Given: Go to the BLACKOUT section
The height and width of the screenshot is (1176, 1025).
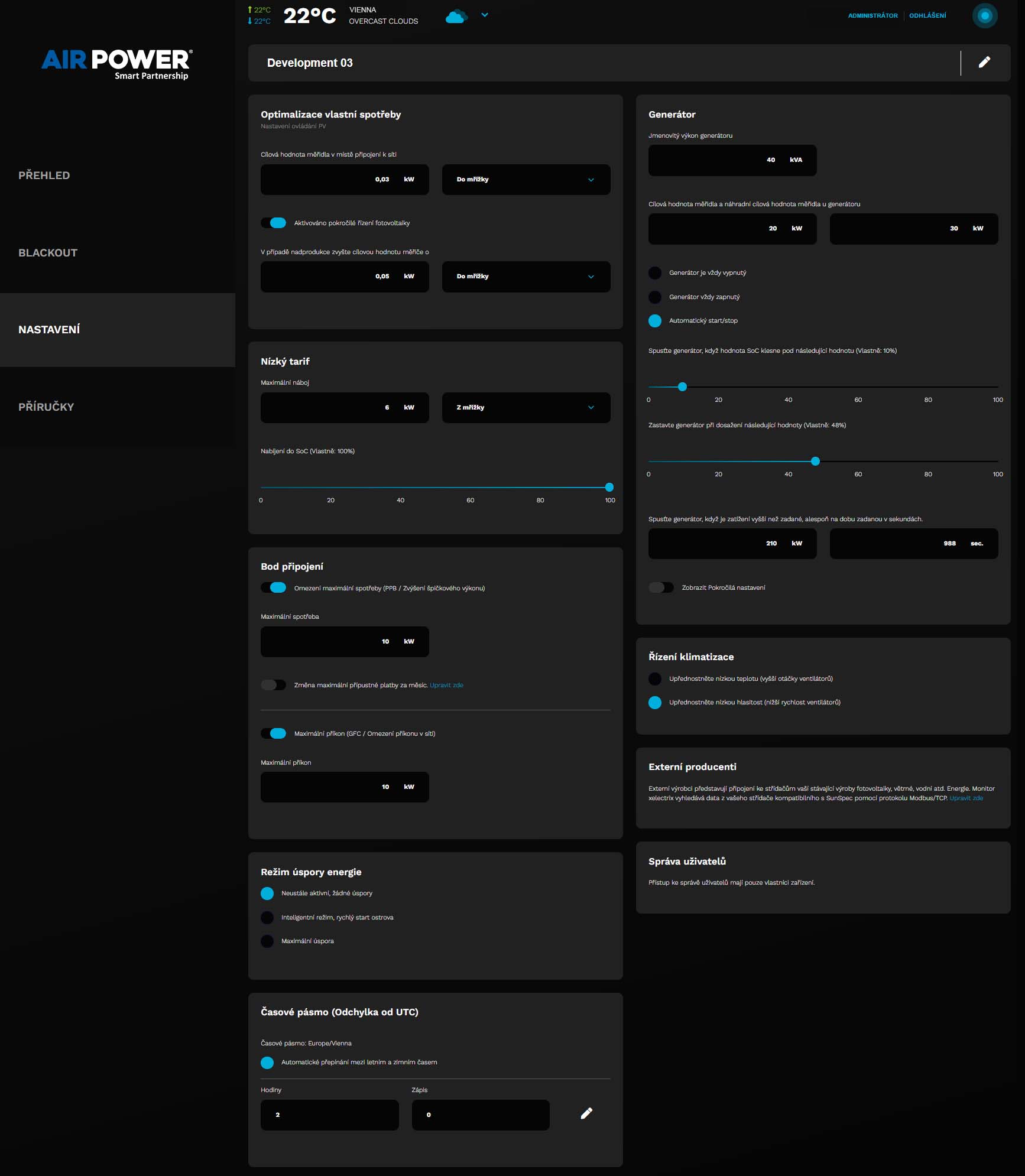Looking at the screenshot, I should click(x=48, y=253).
